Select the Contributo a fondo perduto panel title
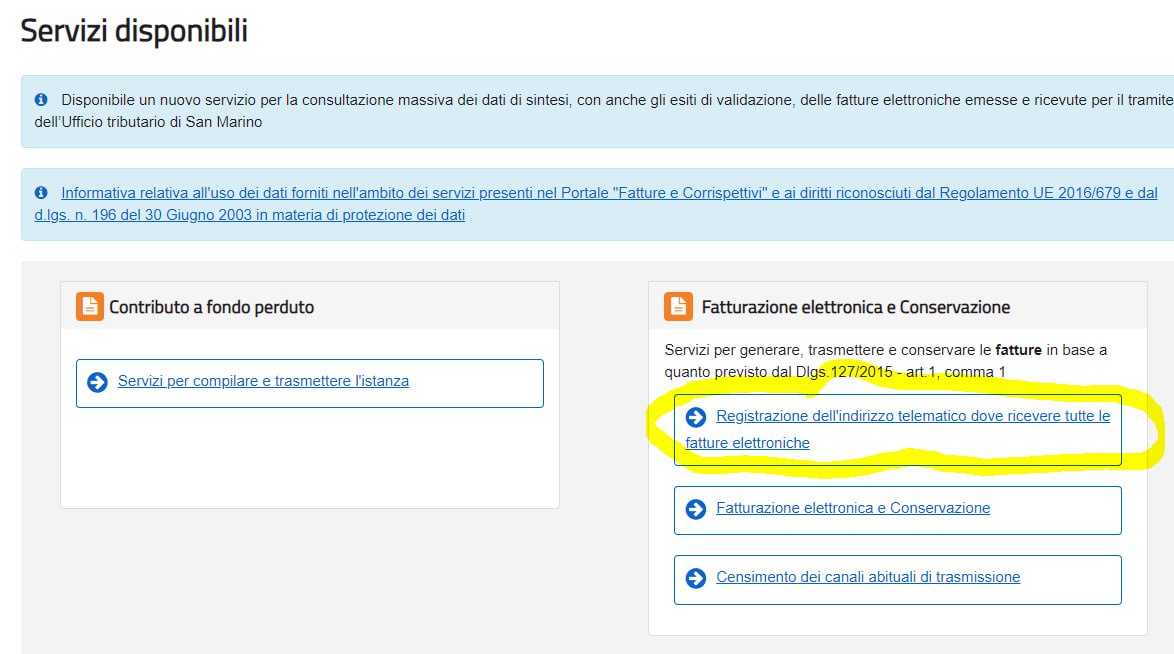The height and width of the screenshot is (654, 1174). tap(211, 307)
